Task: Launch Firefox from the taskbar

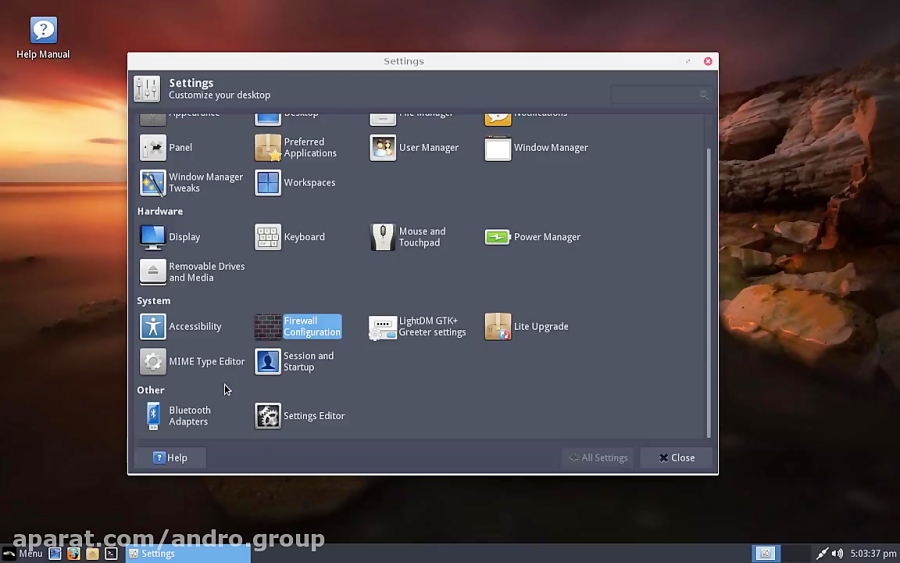Action: [x=73, y=553]
